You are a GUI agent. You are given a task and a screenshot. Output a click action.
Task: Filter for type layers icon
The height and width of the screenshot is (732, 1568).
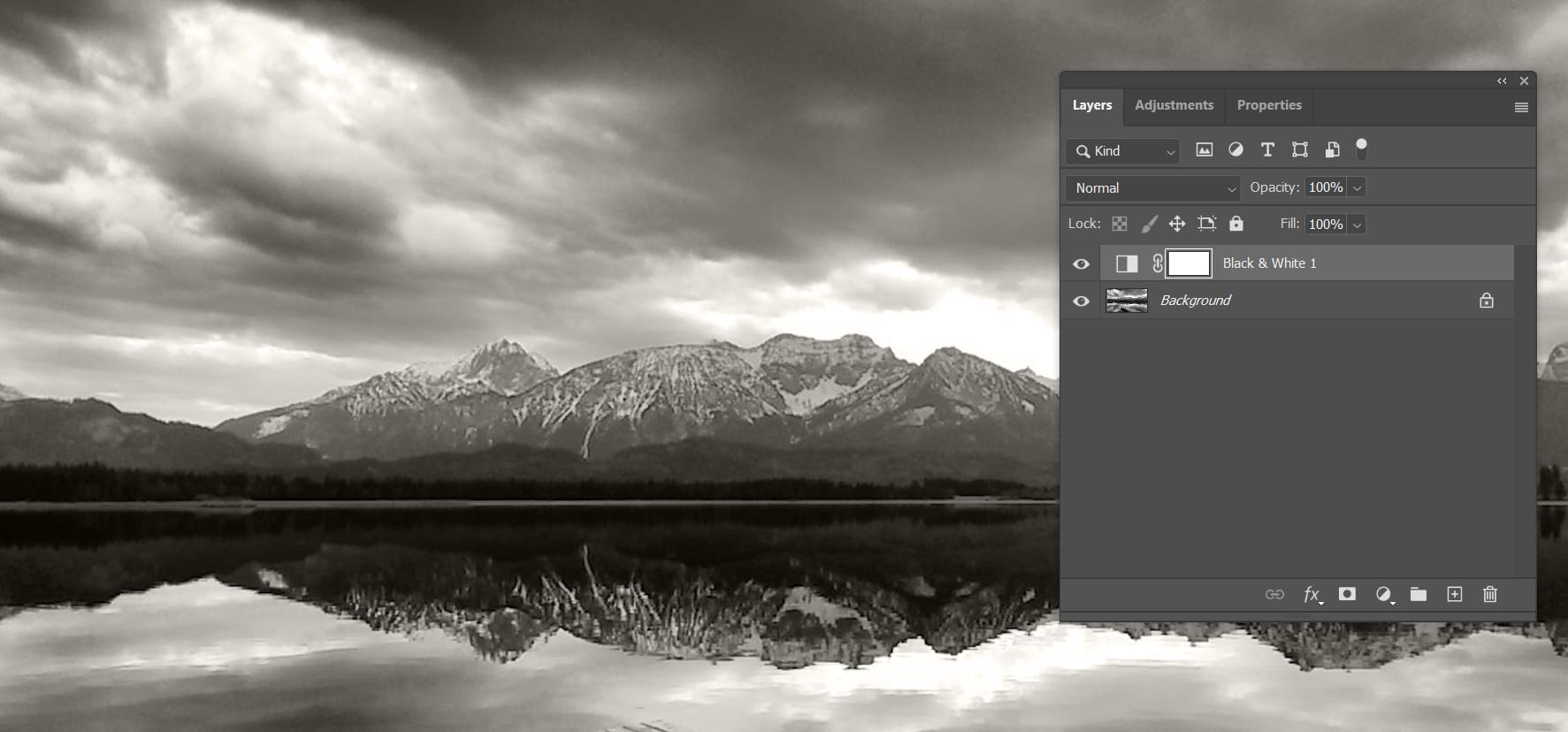[1267, 150]
